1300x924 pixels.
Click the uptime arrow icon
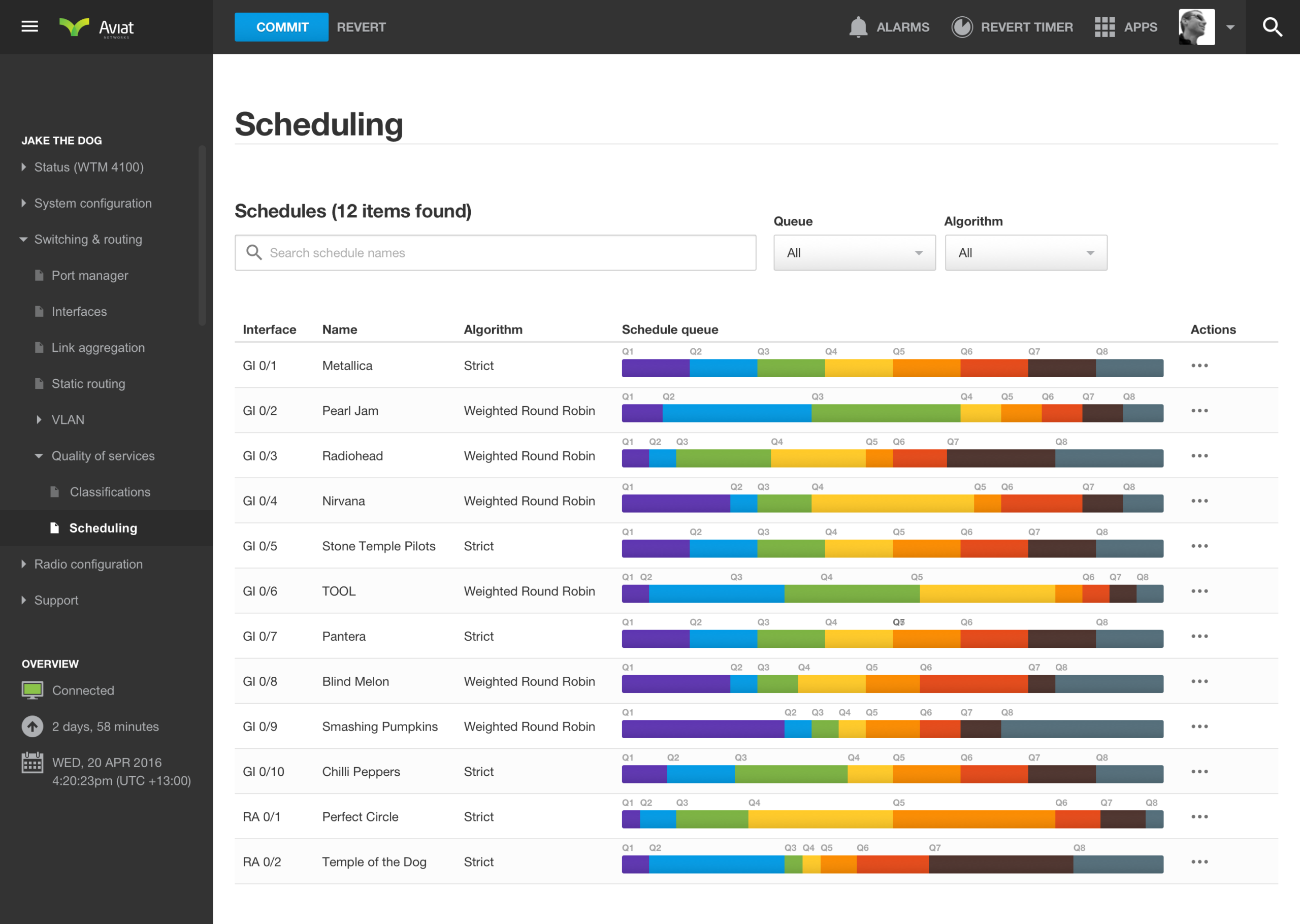point(32,726)
